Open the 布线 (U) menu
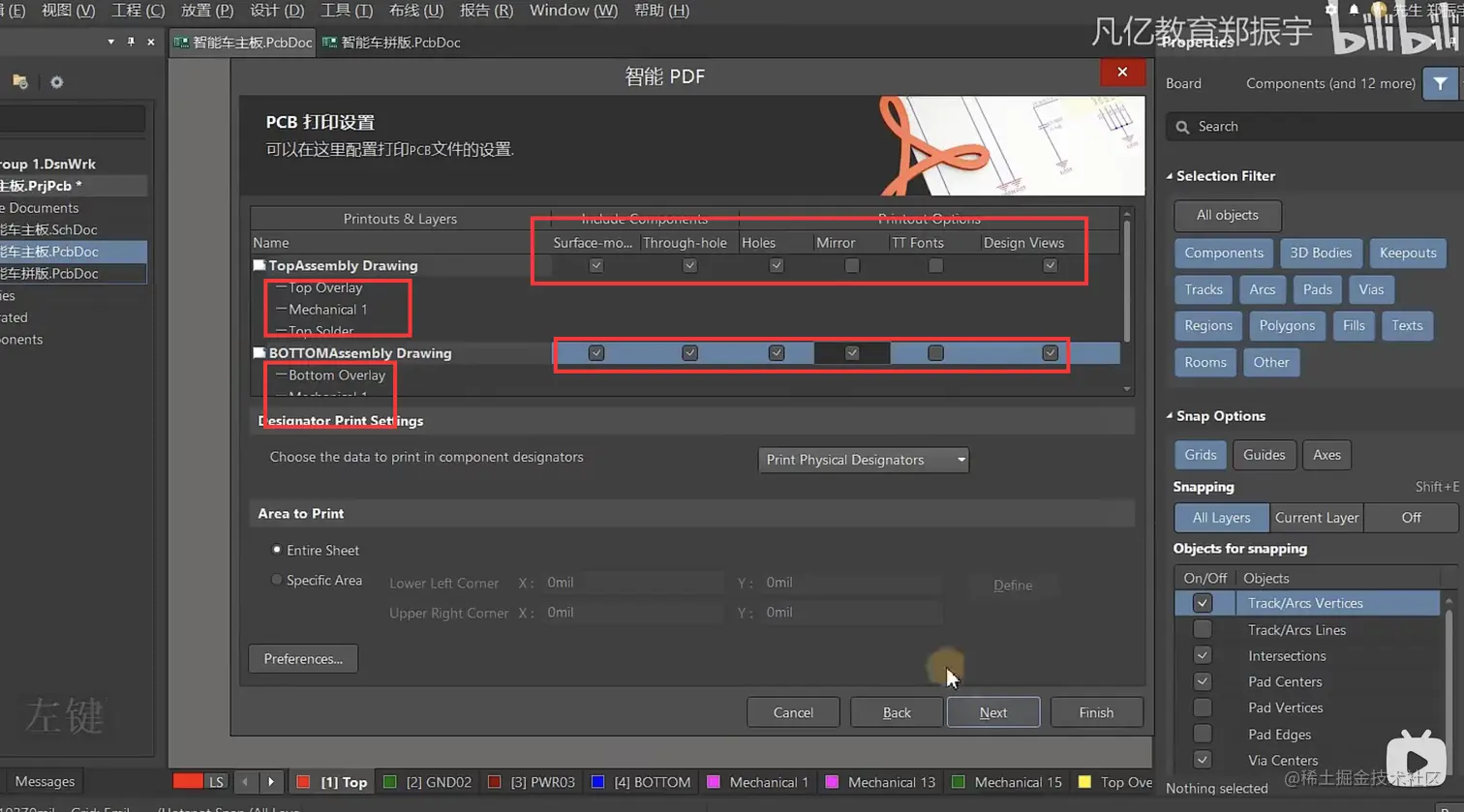 point(416,11)
